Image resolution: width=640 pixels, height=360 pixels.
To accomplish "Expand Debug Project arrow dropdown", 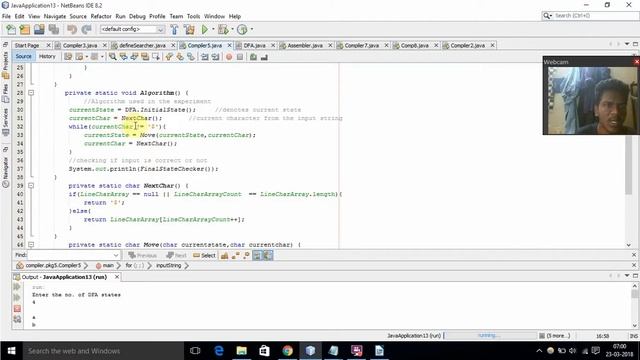I will (x=232, y=29).
